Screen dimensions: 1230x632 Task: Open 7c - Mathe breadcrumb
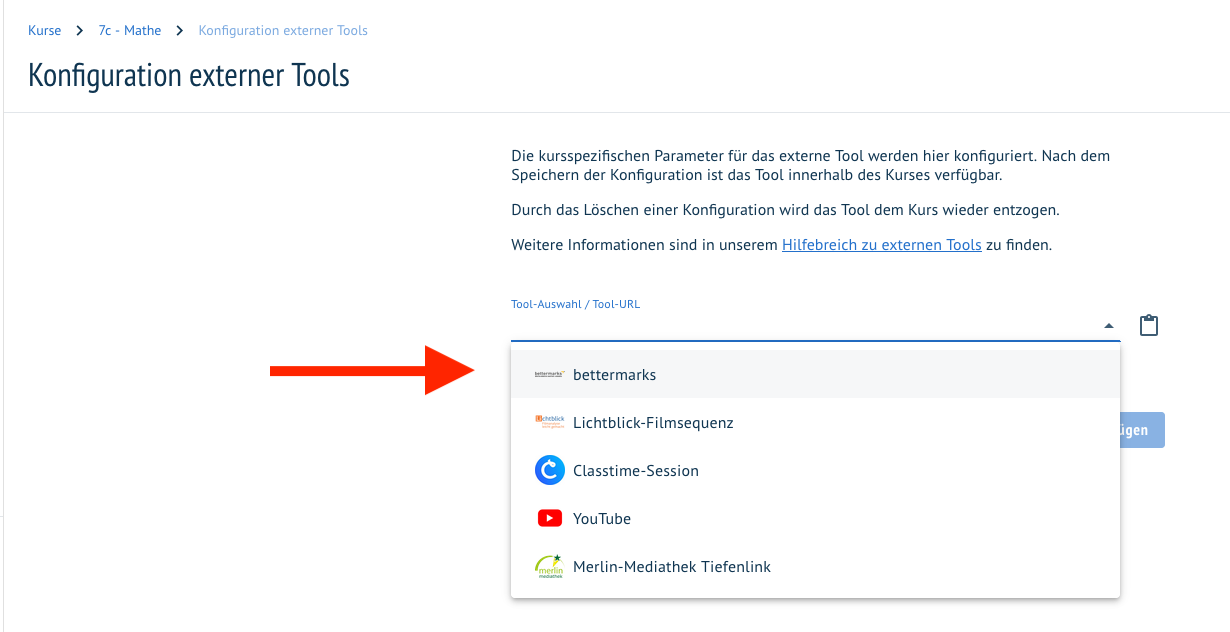coord(130,30)
